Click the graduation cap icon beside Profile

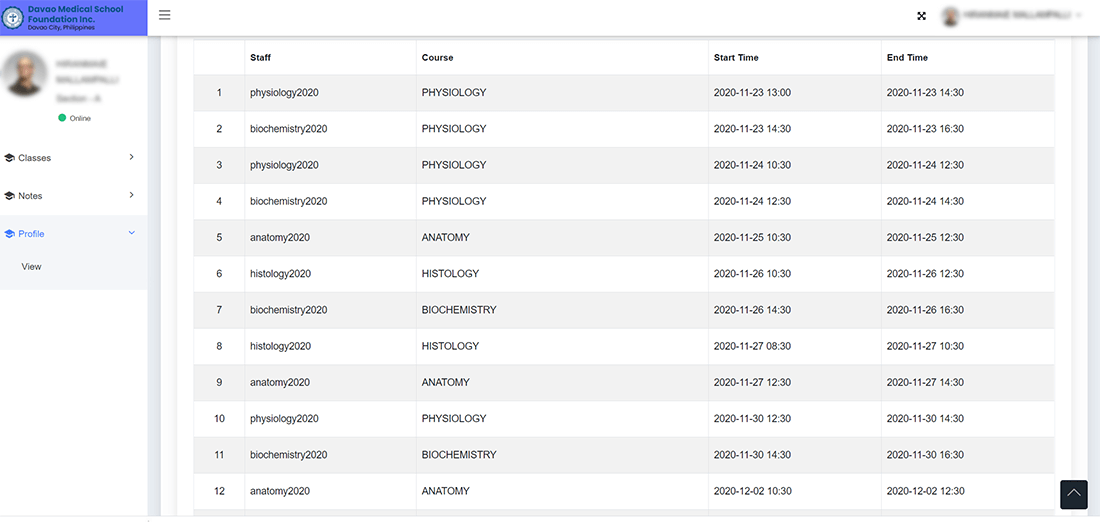[9, 234]
